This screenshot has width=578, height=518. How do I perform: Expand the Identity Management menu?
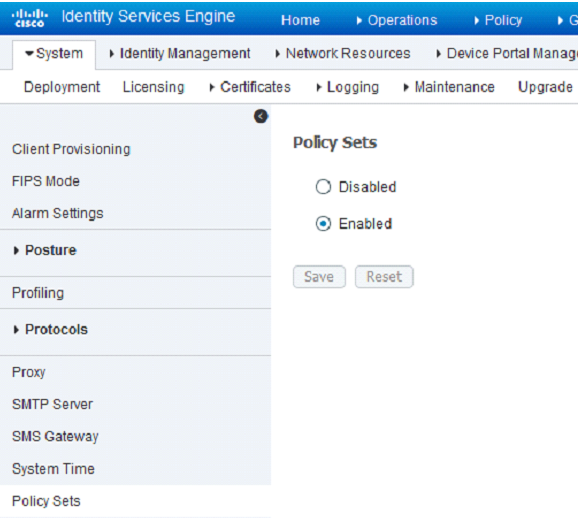tap(180, 54)
